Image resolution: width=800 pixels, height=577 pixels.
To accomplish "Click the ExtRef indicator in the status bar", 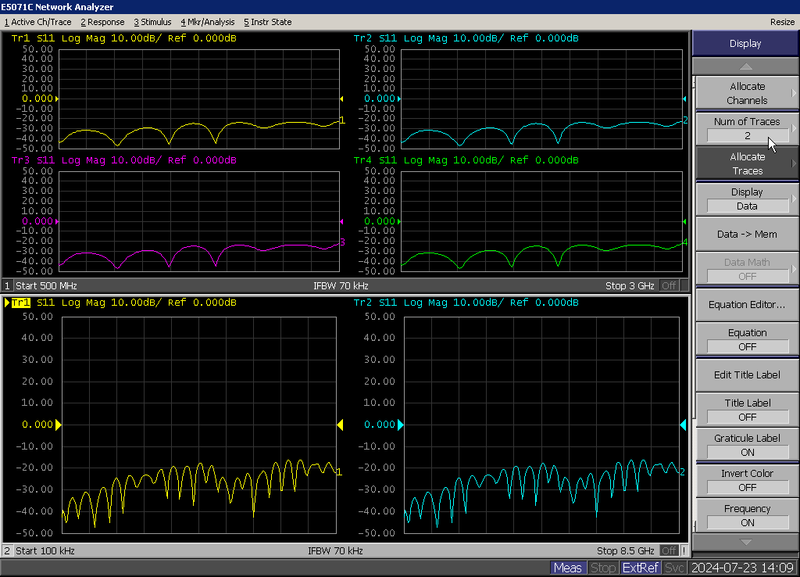I will pyautogui.click(x=640, y=568).
